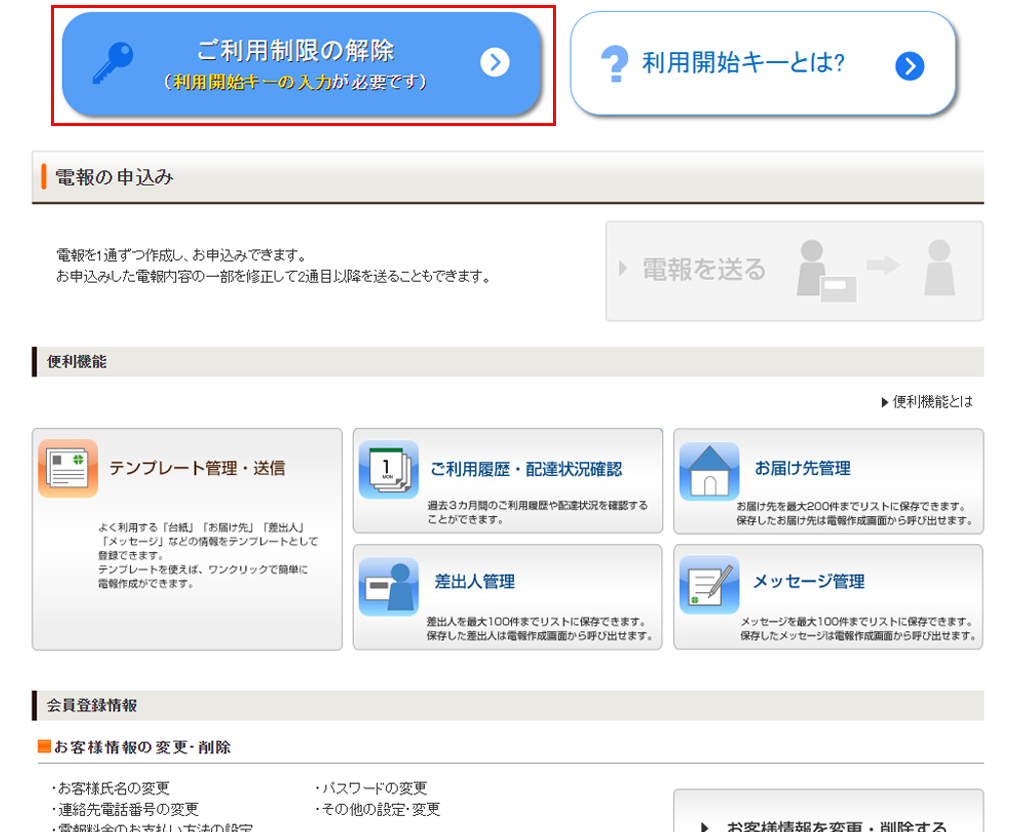Click the person icon for 差出人管理
Image resolution: width=1014 pixels, height=832 pixels.
pos(388,586)
